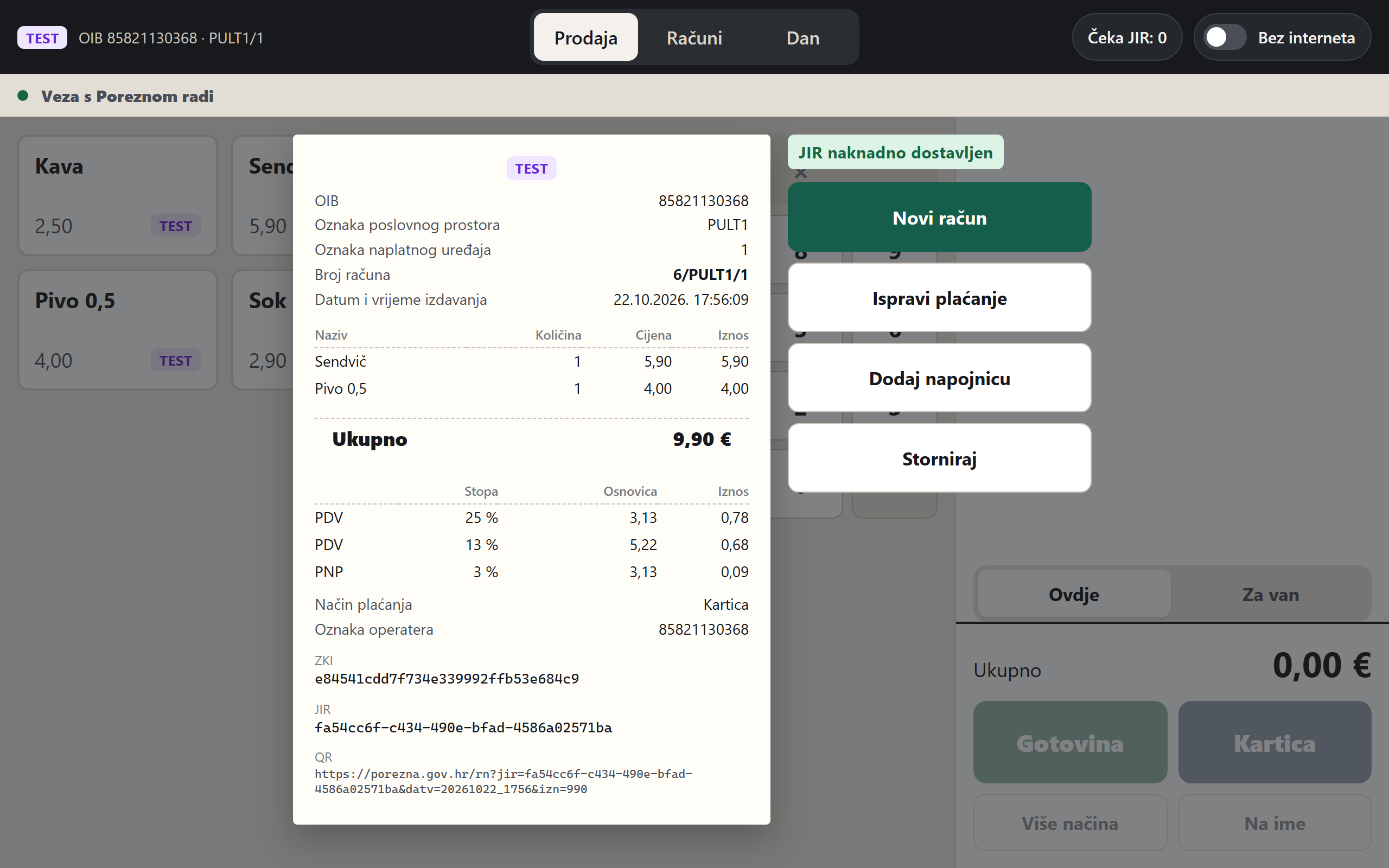Image resolution: width=1389 pixels, height=868 pixels.
Task: Click the PNP 3 % tax row
Action: click(532, 572)
